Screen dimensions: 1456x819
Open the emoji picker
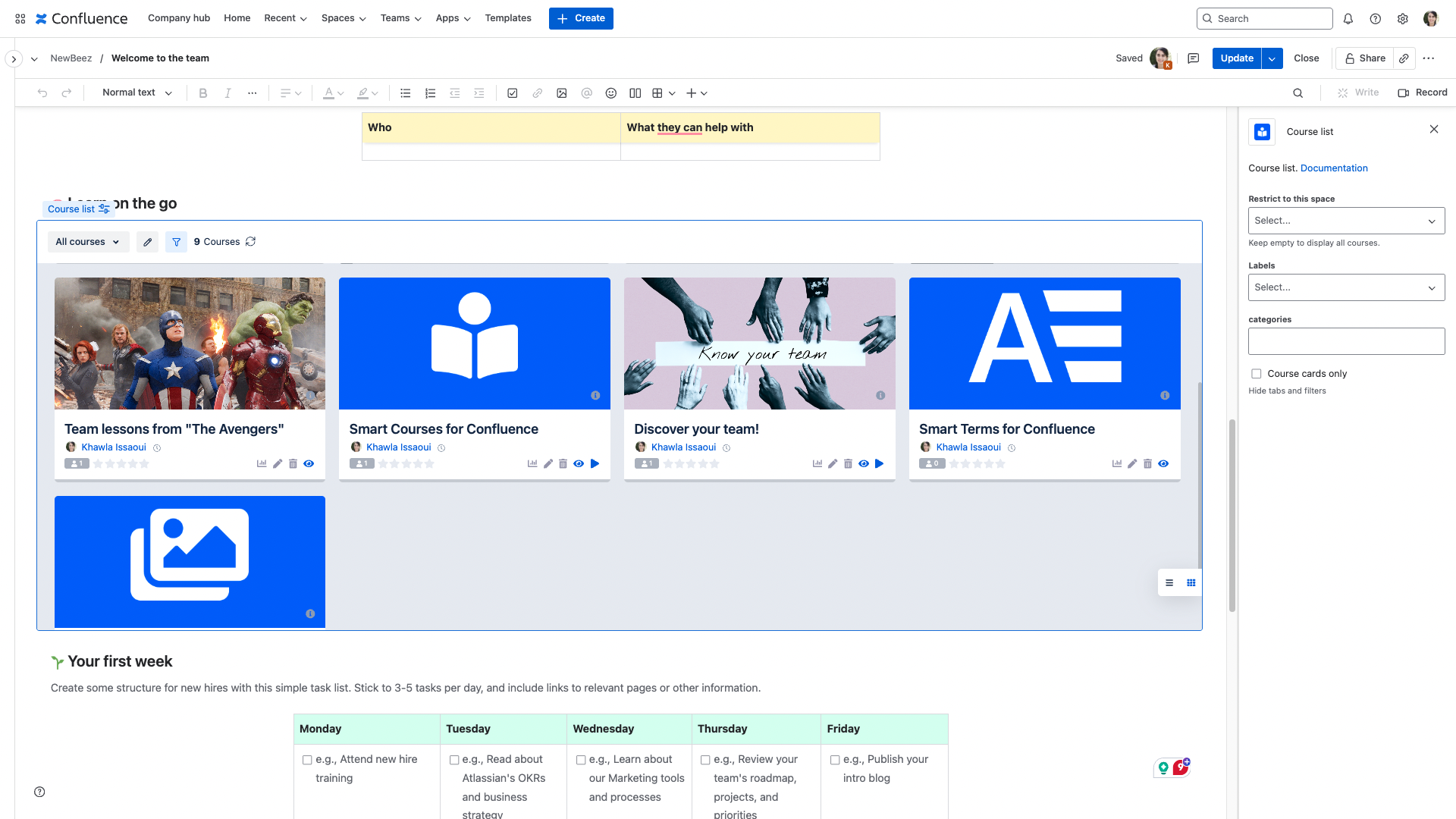click(x=611, y=93)
